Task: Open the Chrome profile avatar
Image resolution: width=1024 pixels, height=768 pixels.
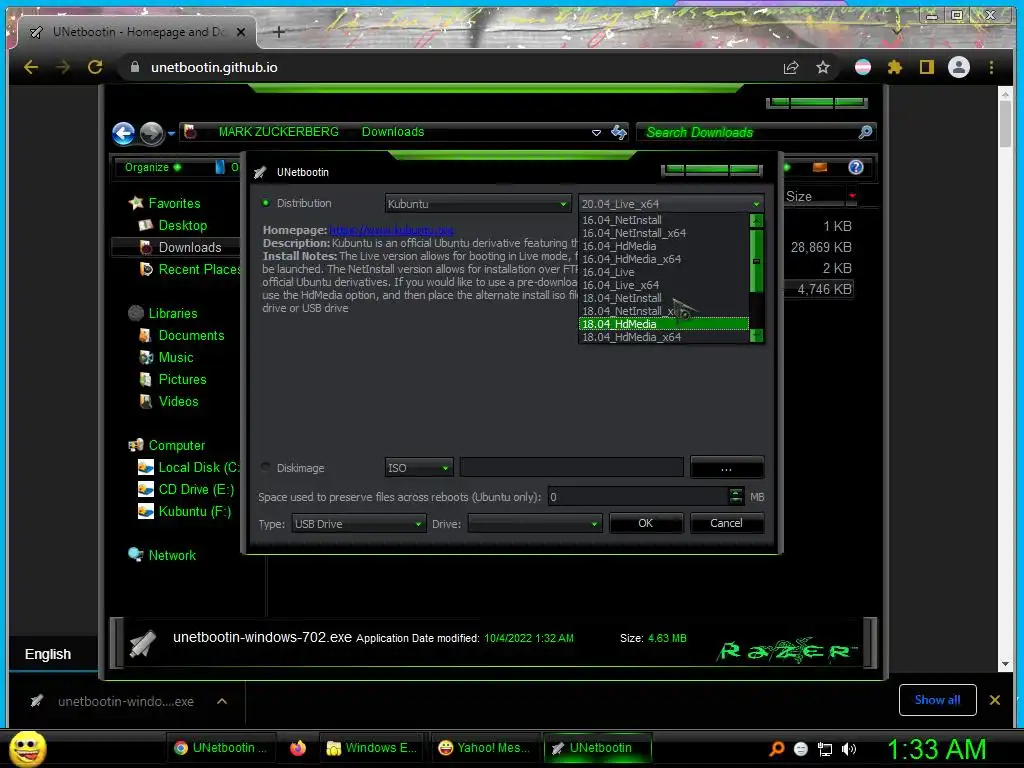Action: (959, 67)
